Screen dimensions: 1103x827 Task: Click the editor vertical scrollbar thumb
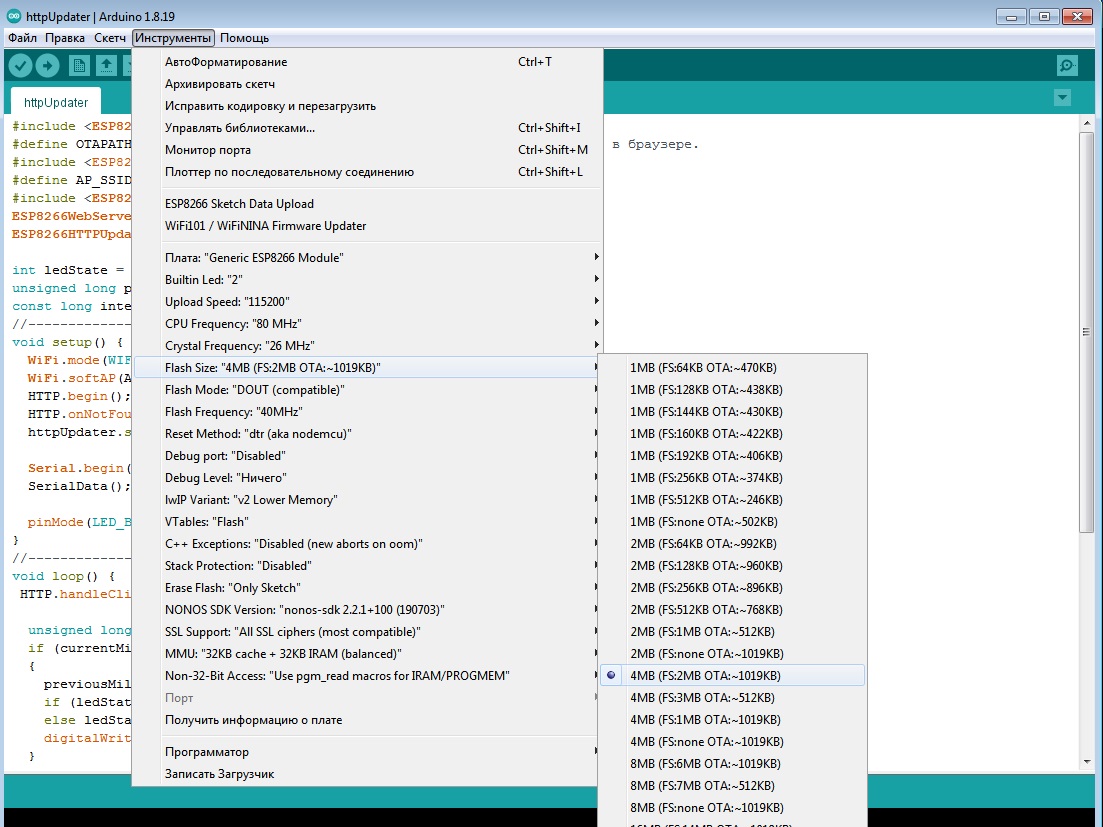click(1087, 332)
